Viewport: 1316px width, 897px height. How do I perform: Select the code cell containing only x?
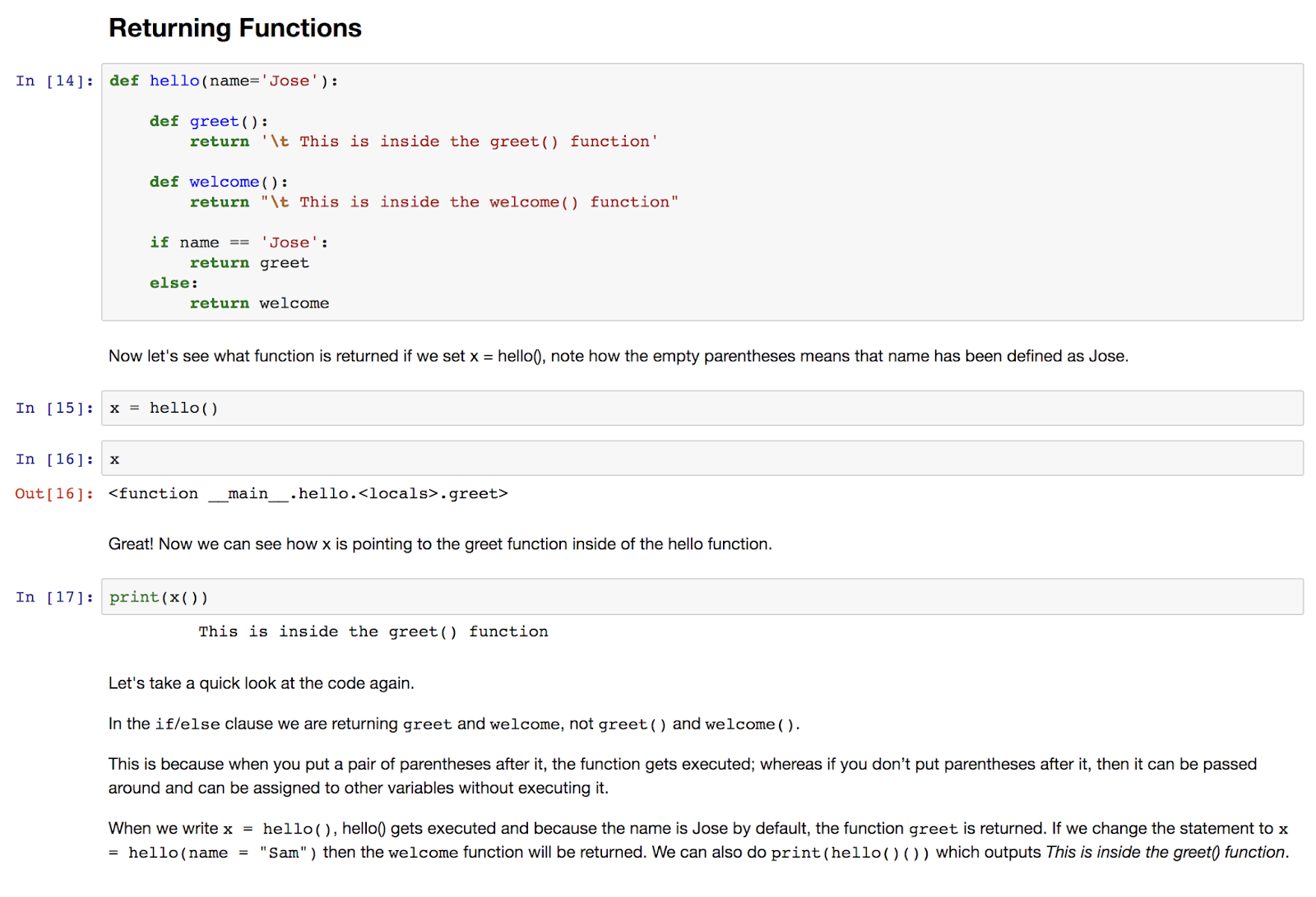[329, 458]
